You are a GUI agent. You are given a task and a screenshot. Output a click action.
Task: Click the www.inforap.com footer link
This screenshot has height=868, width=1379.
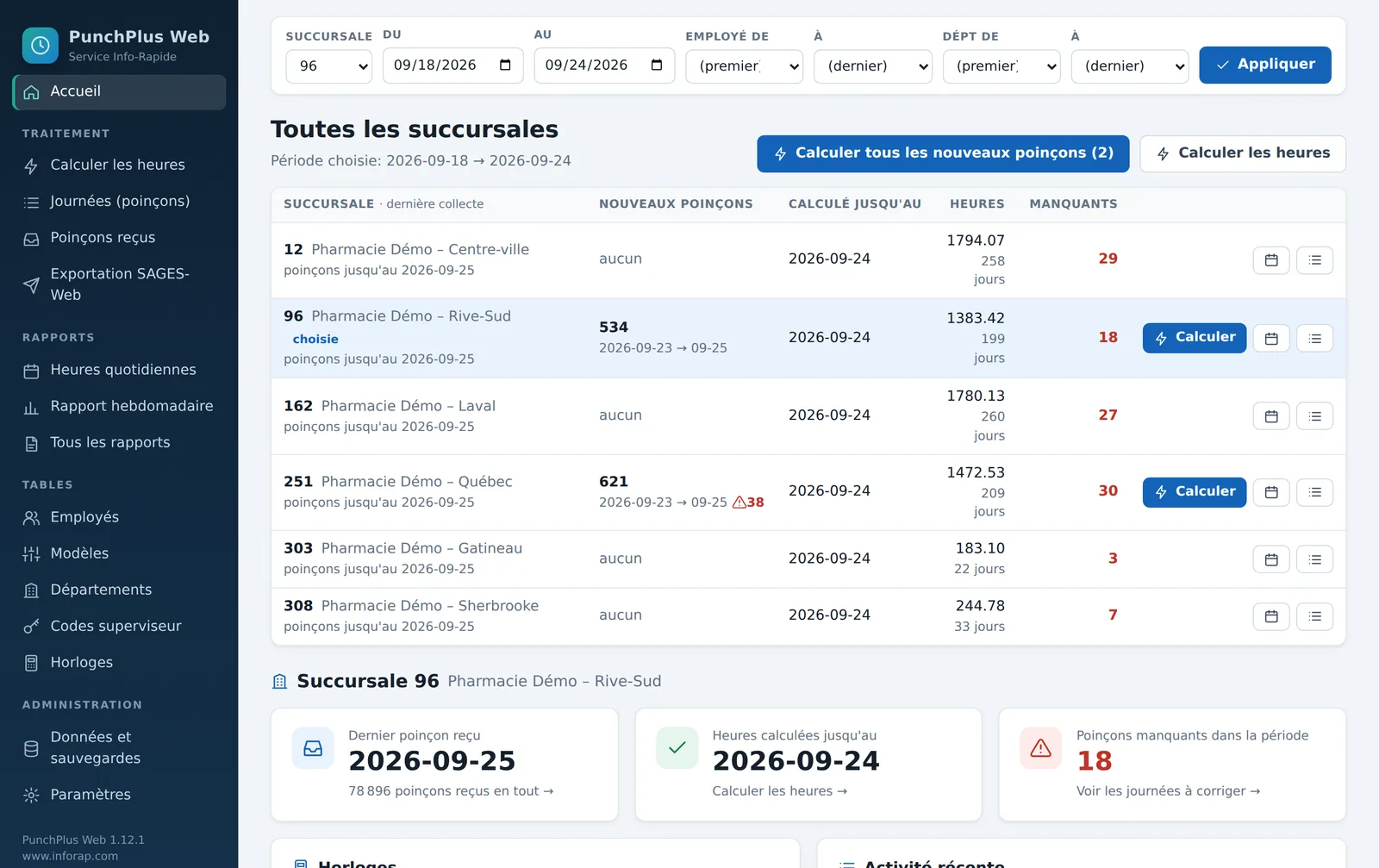pos(70,857)
